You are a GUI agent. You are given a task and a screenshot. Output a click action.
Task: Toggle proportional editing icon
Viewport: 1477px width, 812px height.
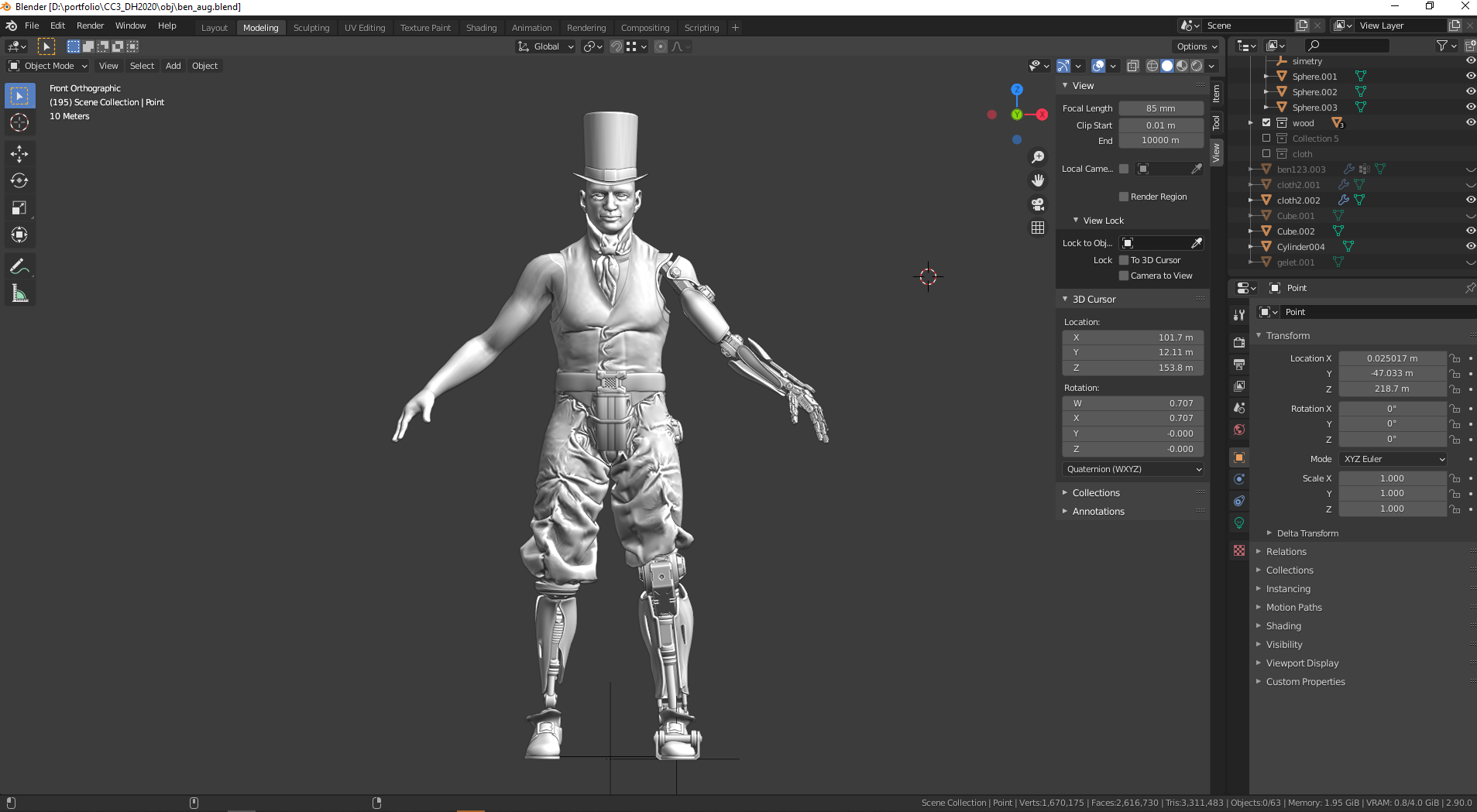click(660, 46)
